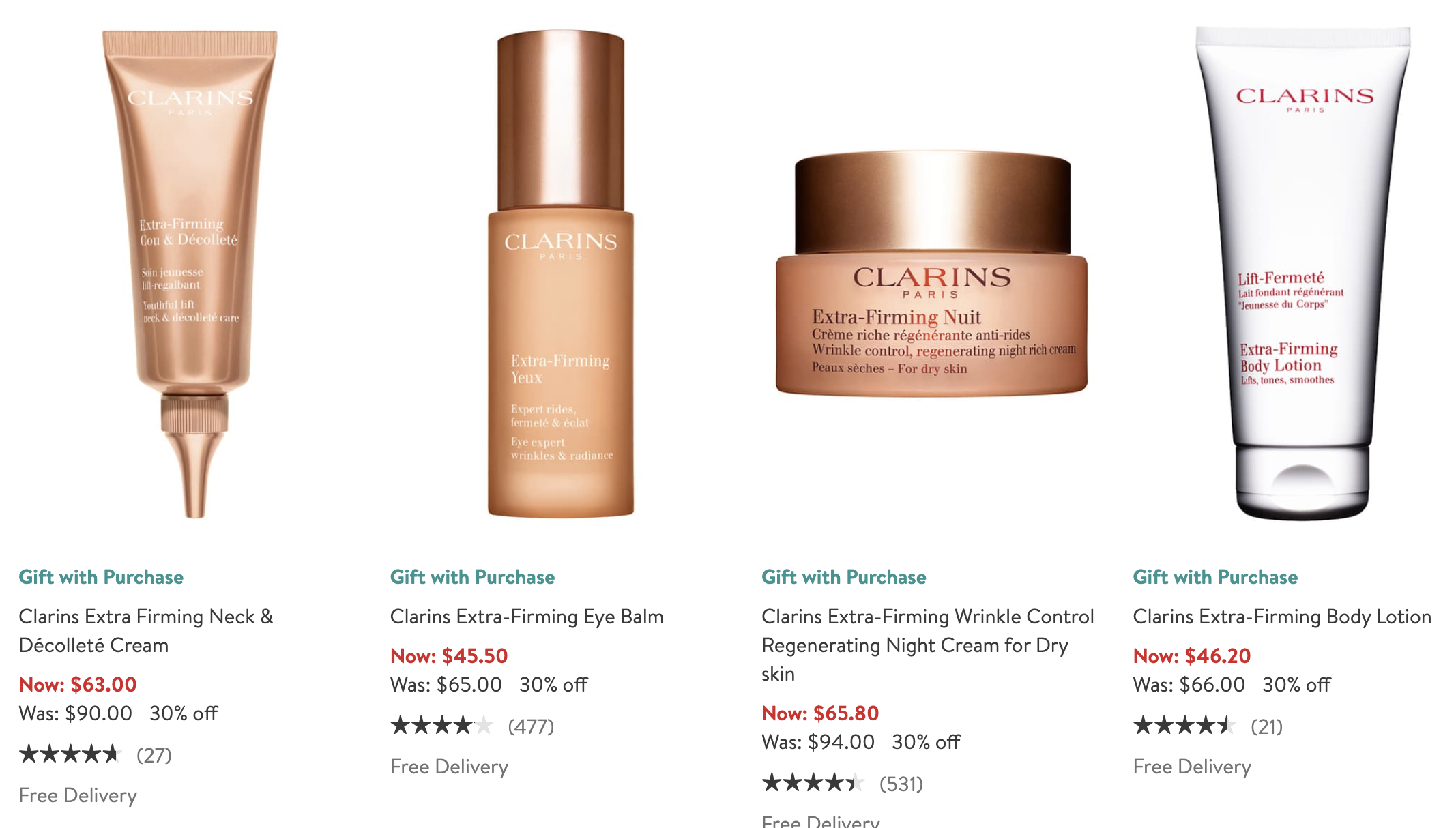Click the Now: $46.20 sale price

coord(1192,655)
